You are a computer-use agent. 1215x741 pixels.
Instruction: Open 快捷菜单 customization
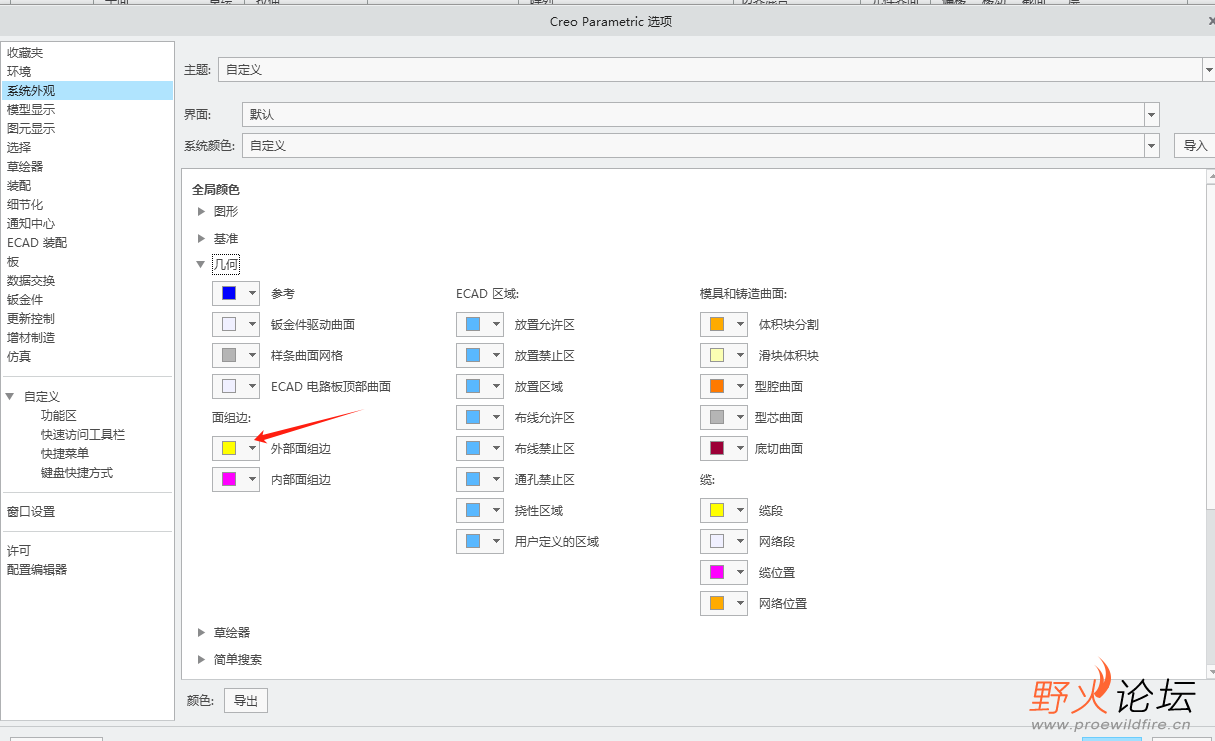65,454
